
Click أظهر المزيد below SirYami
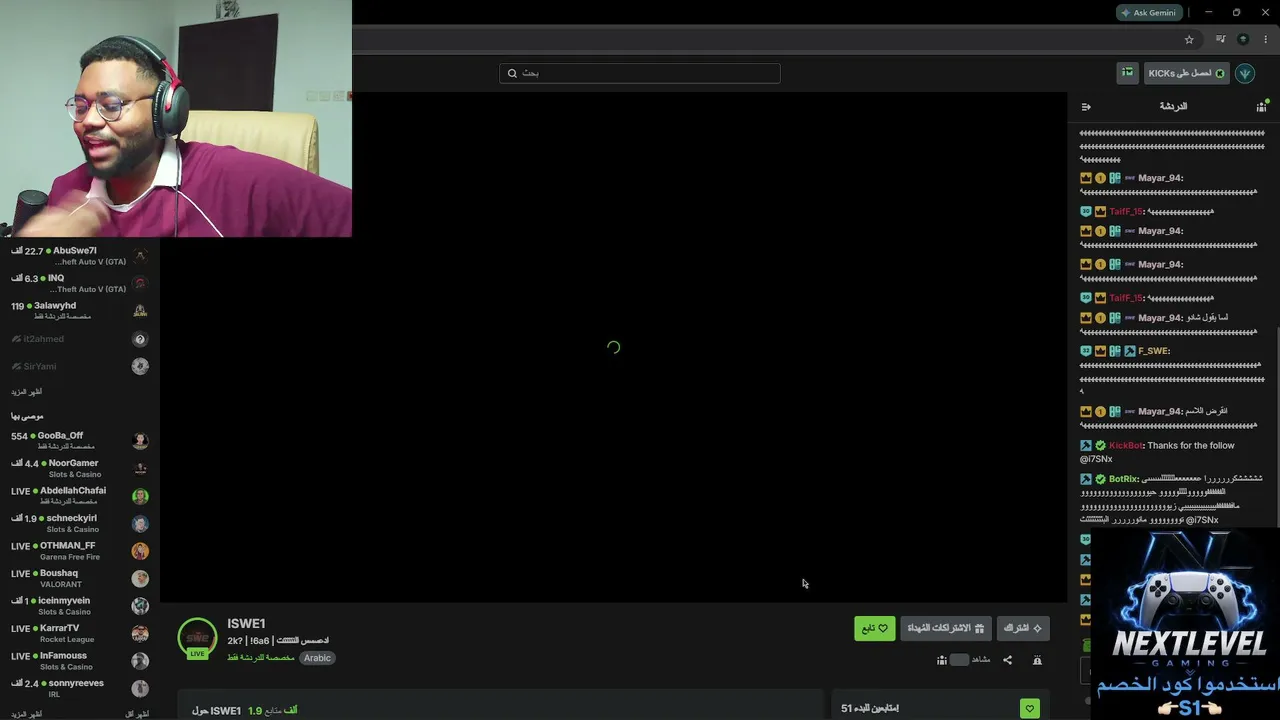tap(27, 392)
